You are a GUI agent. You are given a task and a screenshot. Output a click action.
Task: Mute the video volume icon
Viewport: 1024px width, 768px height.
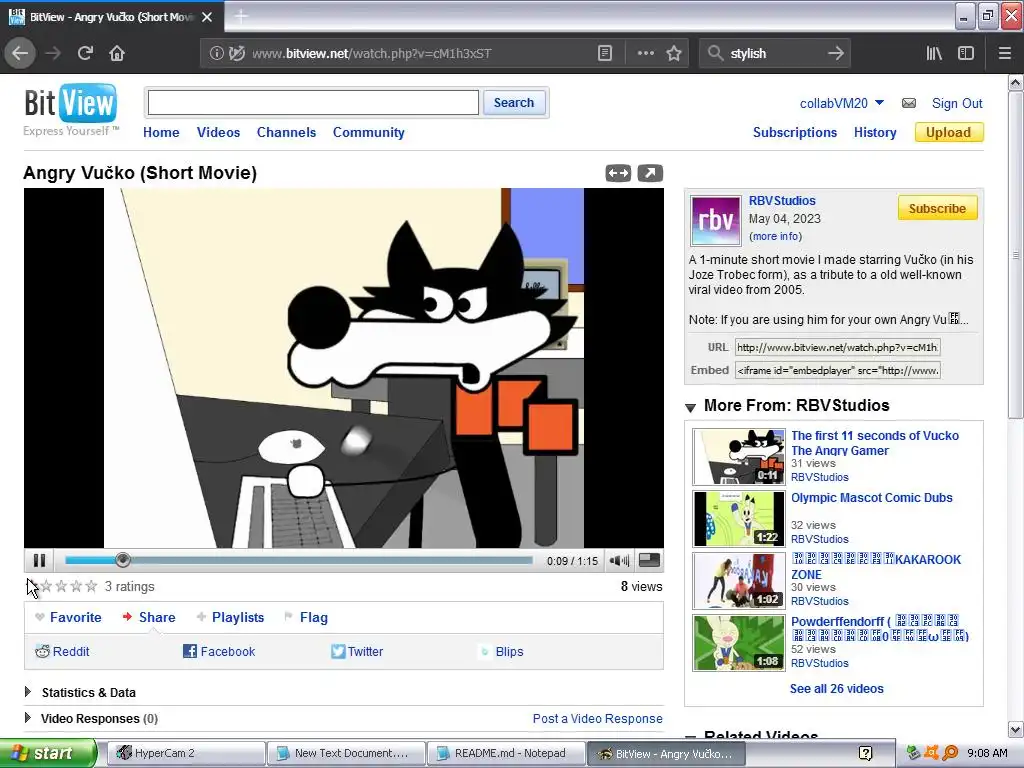pyautogui.click(x=618, y=560)
